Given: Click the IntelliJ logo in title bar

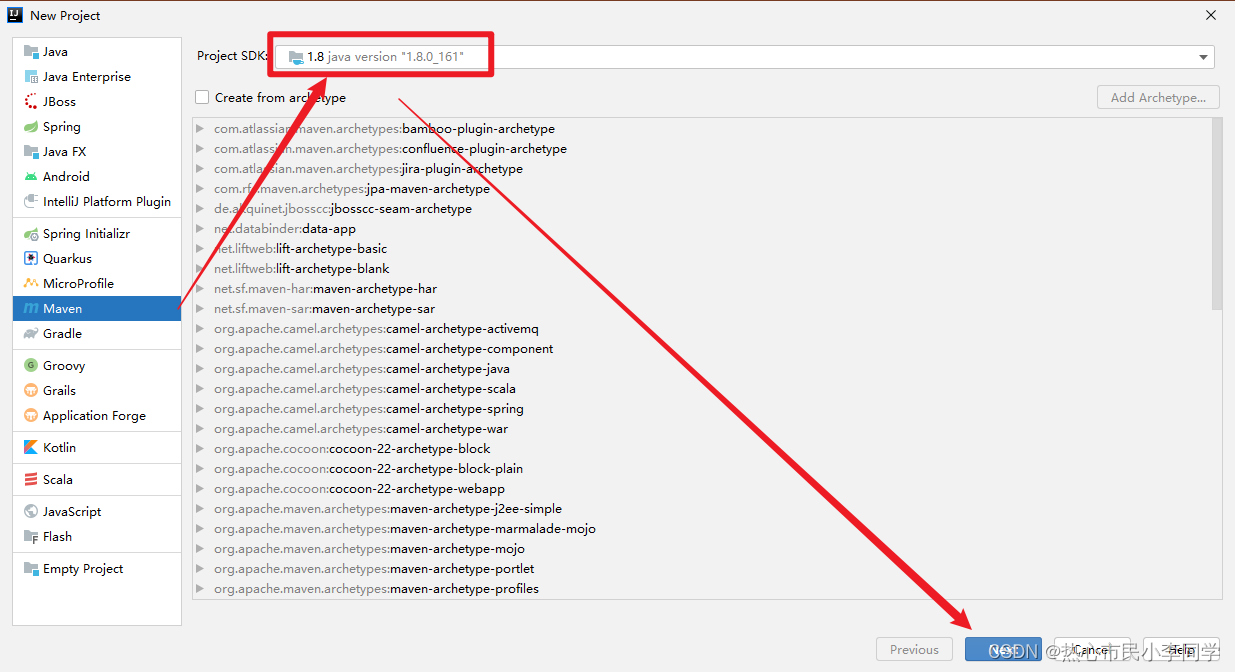Looking at the screenshot, I should pos(15,15).
